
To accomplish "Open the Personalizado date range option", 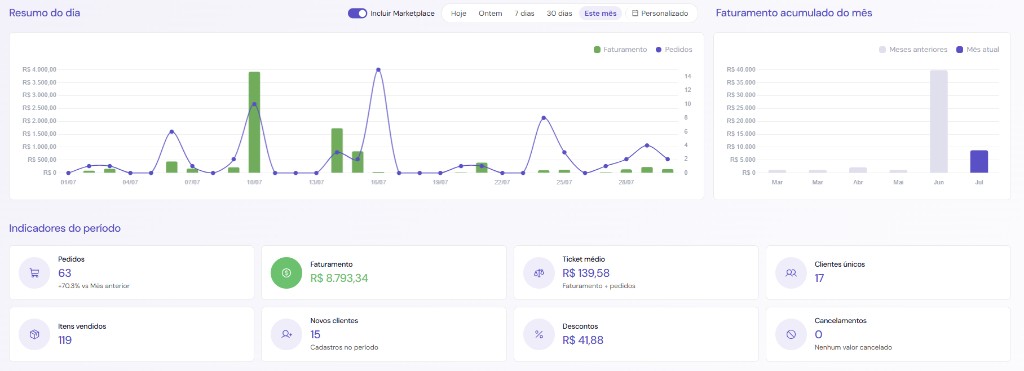I will (x=660, y=13).
